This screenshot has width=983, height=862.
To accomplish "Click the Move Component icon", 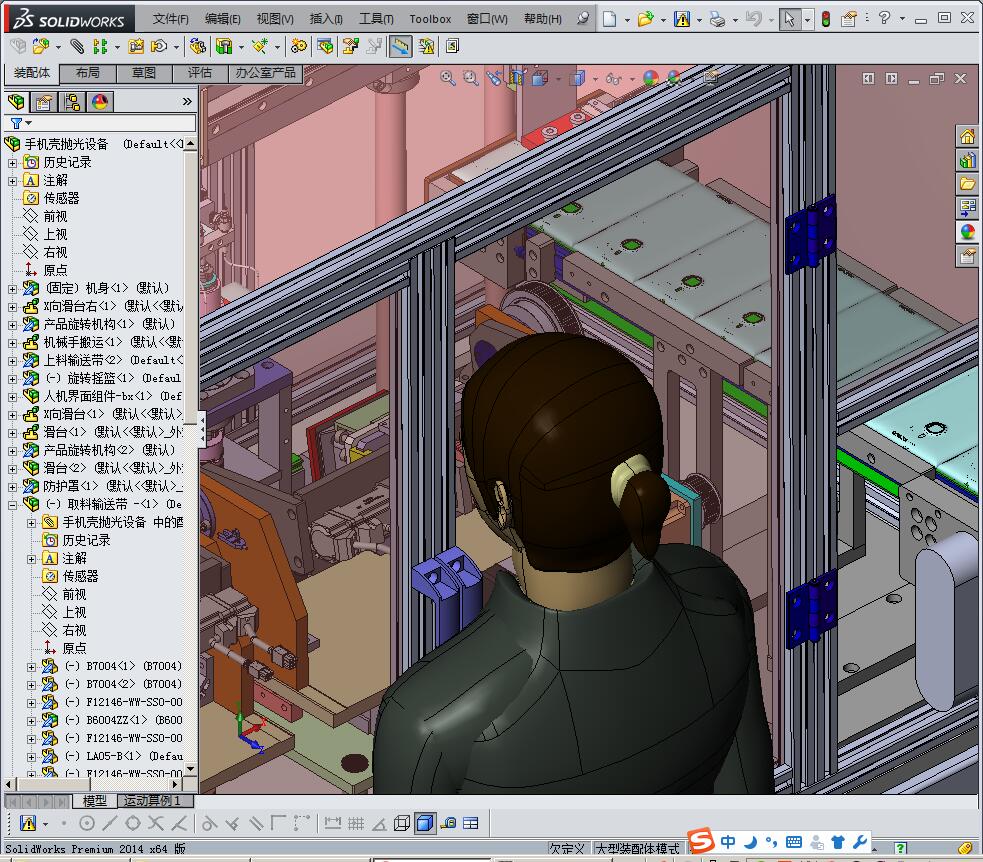I will pyautogui.click(x=159, y=46).
